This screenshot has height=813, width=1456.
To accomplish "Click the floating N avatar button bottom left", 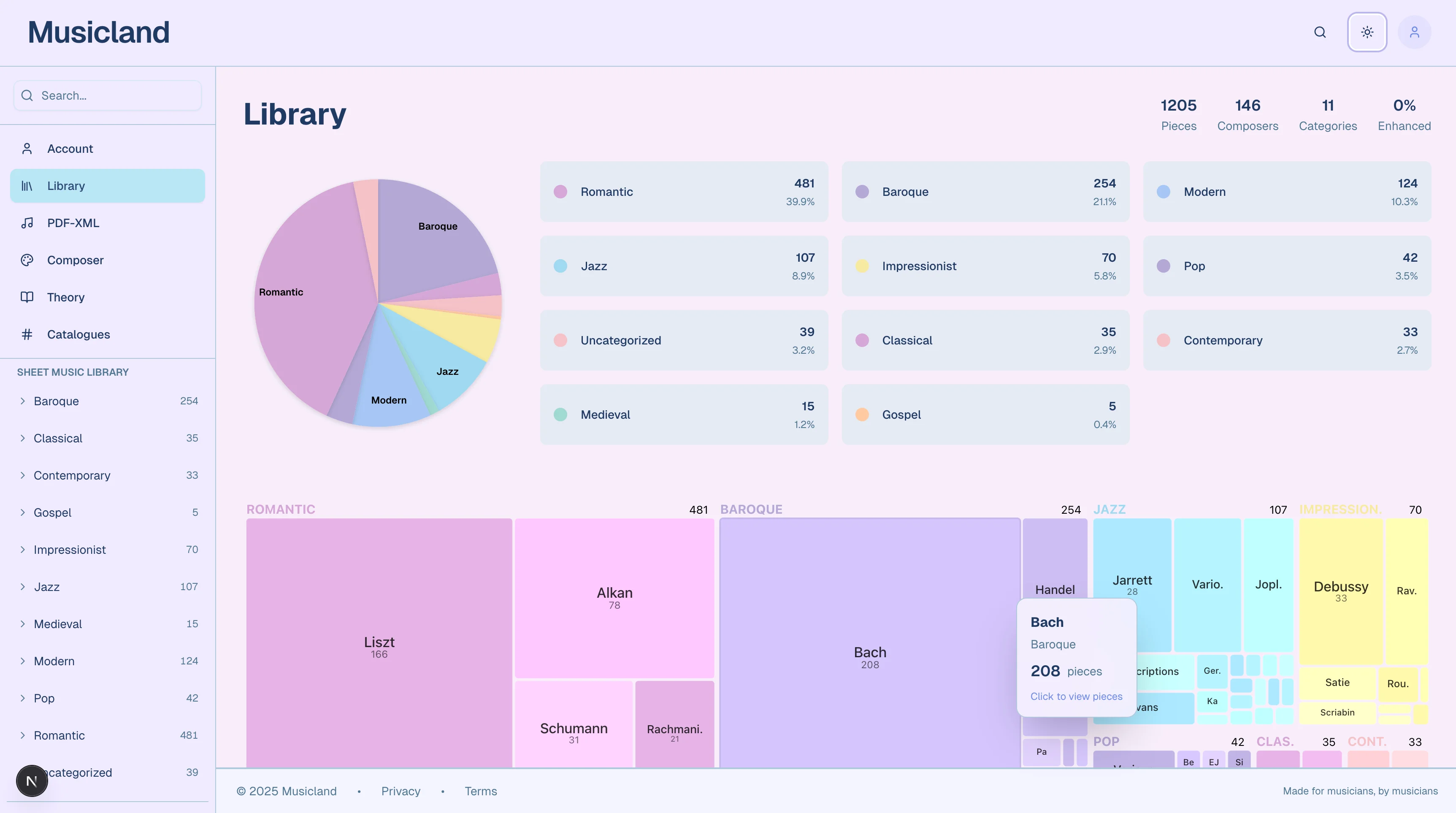I will coord(32,780).
